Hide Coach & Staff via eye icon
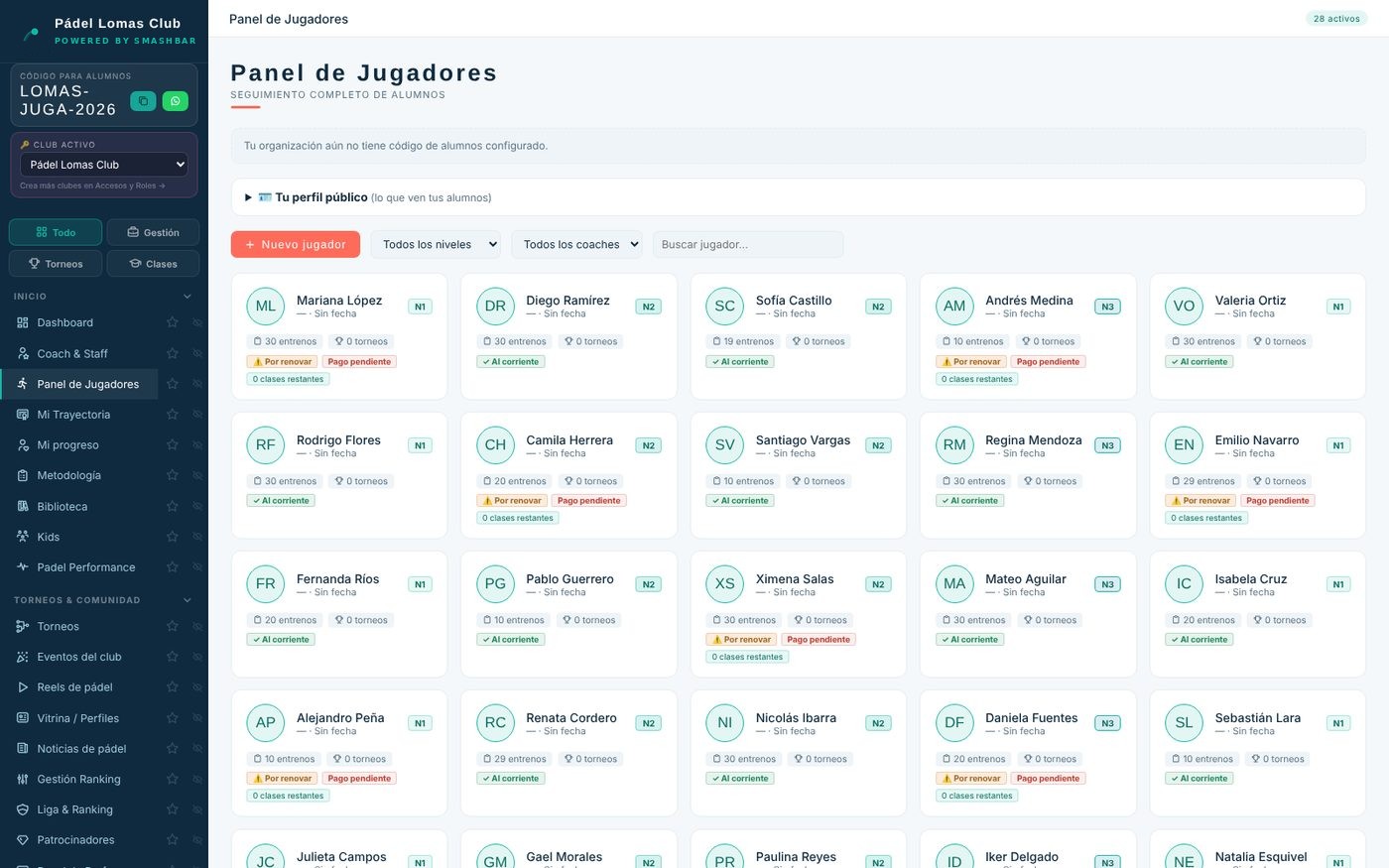The height and width of the screenshot is (868, 1389). [x=196, y=353]
